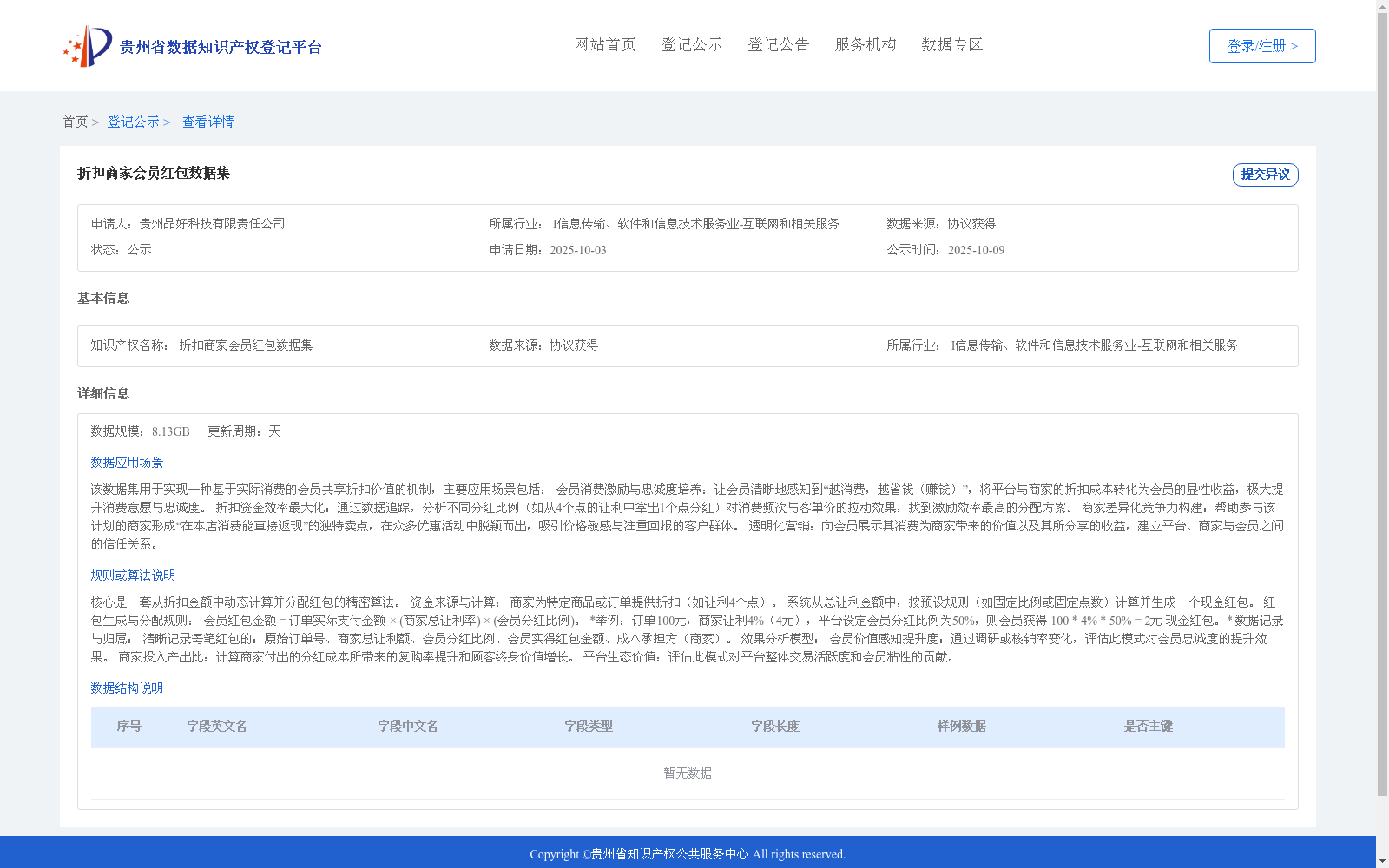Screen dimensions: 1389x868
Task: Select the 服务机构 navigation item
Action: point(866,45)
